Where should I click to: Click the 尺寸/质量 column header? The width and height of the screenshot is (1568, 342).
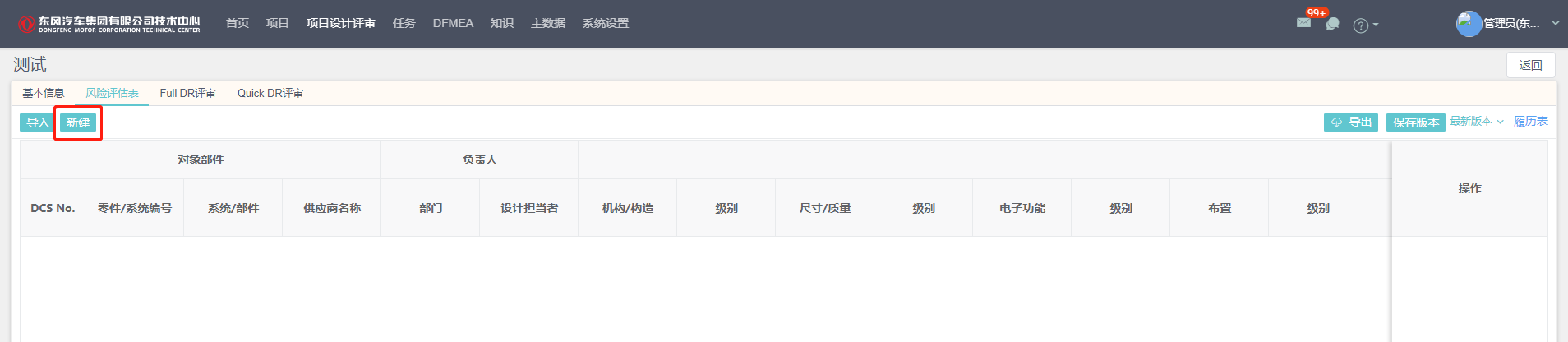pos(825,208)
